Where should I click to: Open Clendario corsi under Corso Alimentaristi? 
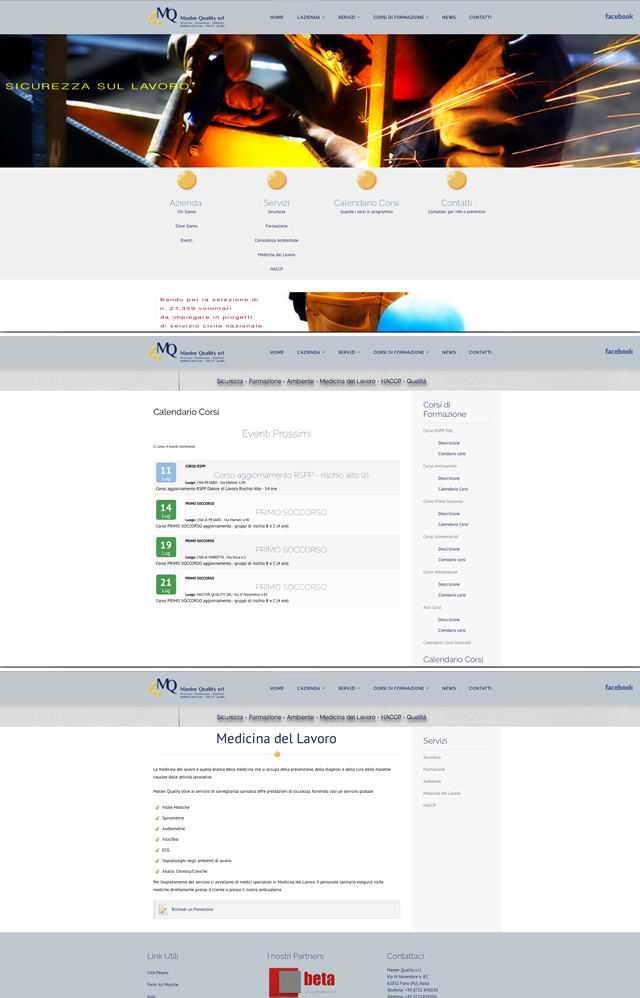(452, 560)
